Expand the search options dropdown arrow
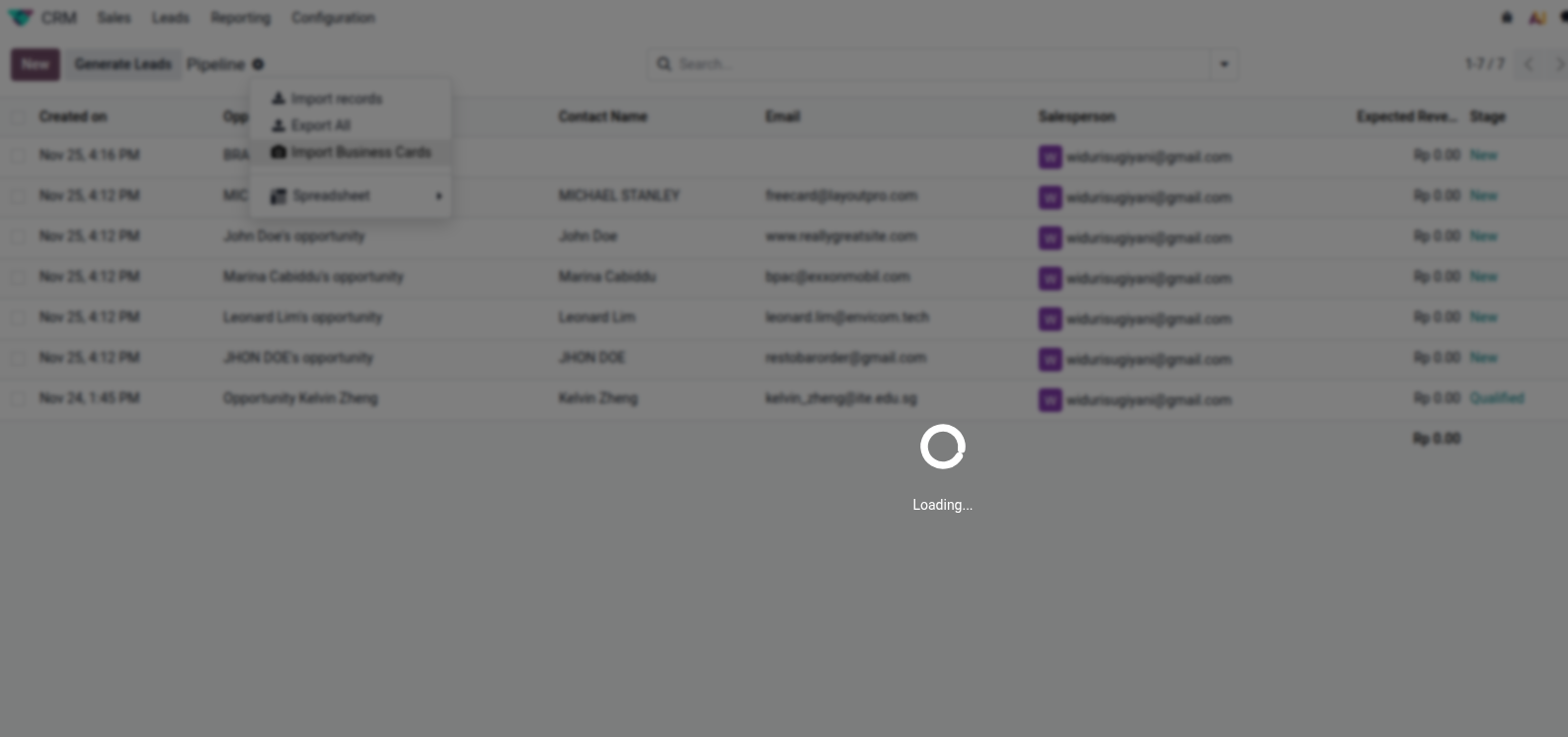The image size is (1568, 737). tap(1223, 64)
